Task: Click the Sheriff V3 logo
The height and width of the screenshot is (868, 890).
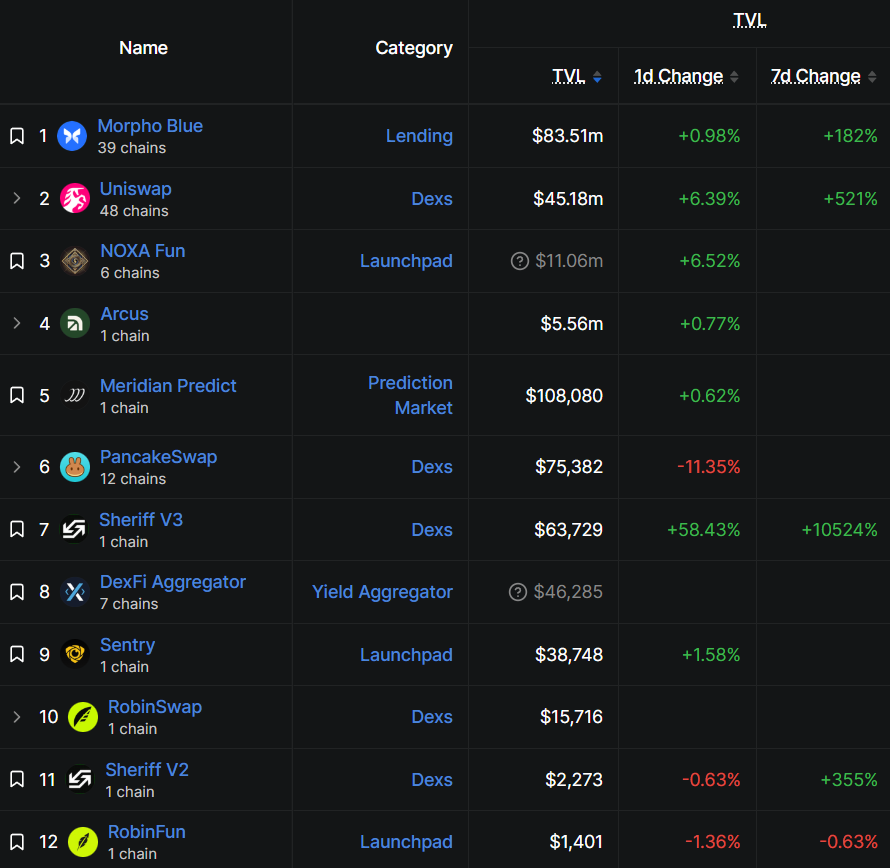Action: point(74,530)
